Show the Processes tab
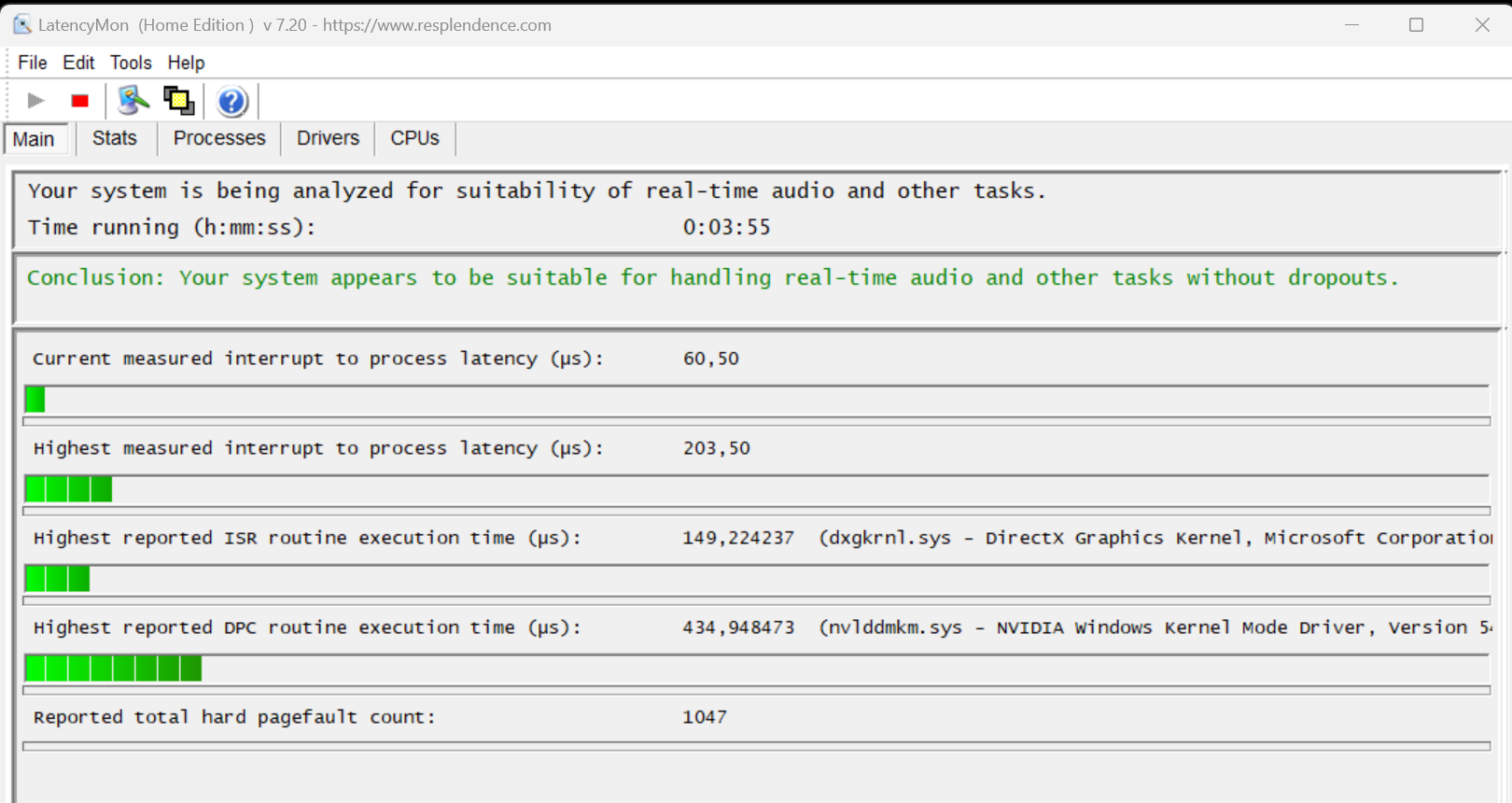This screenshot has height=803, width=1512. pyautogui.click(x=219, y=138)
